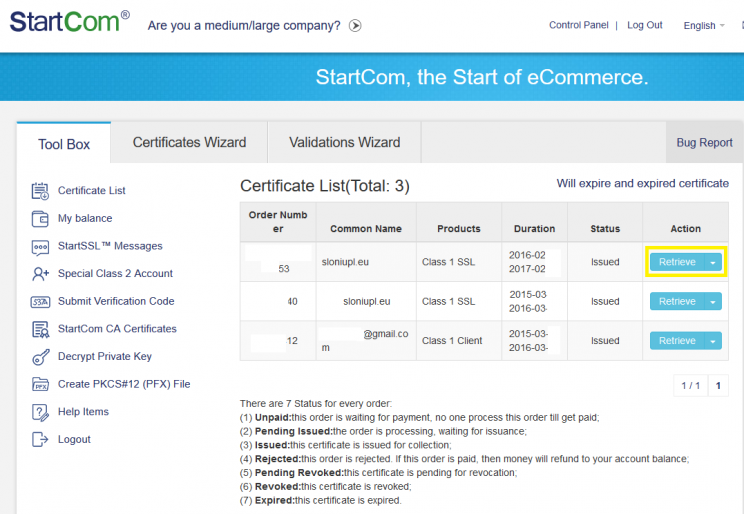
Task: Open StartCom CA Certificates link
Action: click(117, 328)
